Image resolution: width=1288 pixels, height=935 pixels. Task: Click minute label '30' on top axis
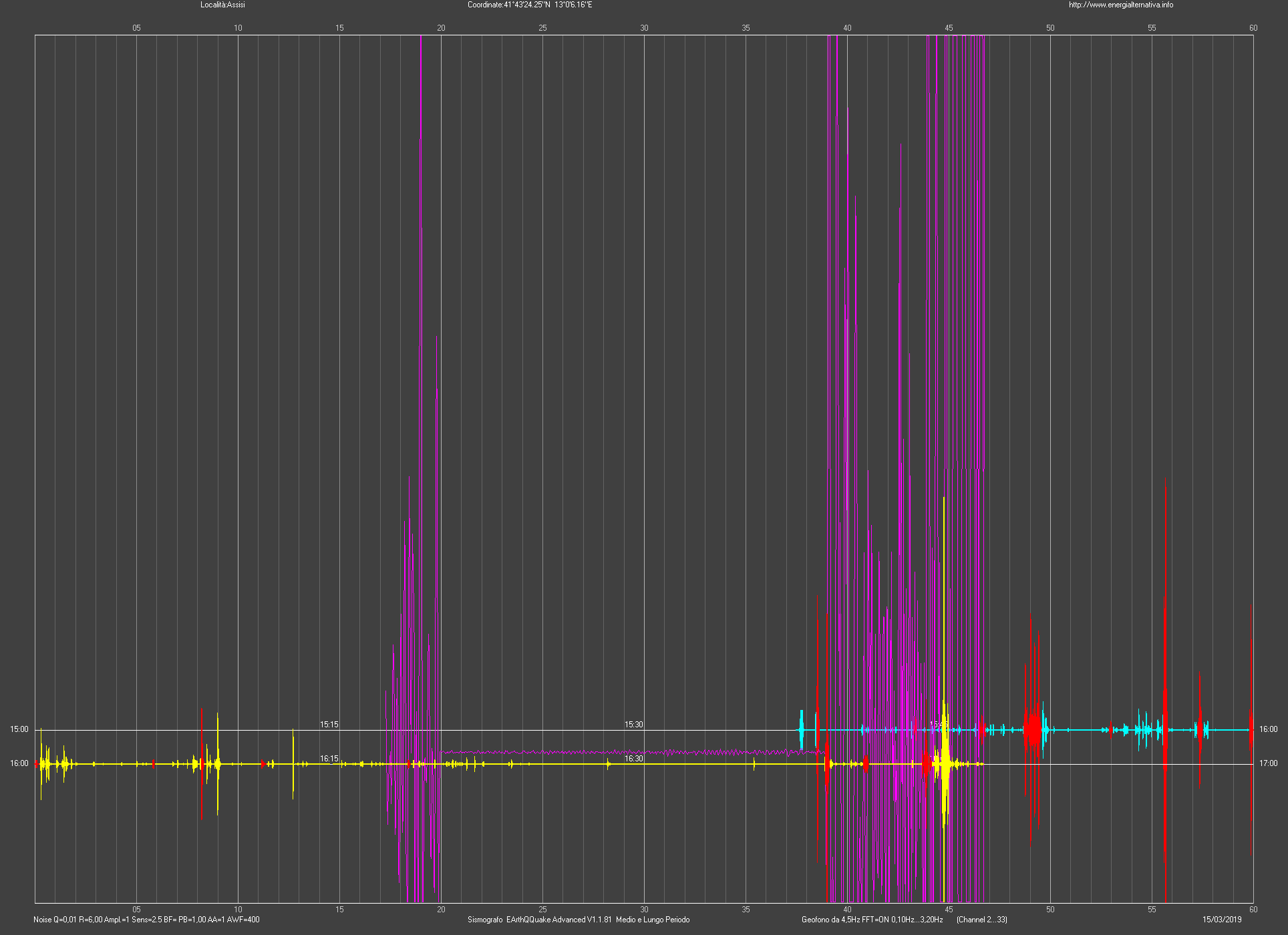pos(644,28)
